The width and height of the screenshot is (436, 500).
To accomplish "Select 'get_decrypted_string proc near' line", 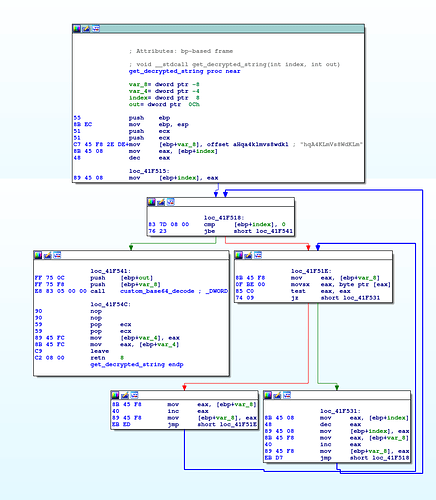I will point(185,71).
